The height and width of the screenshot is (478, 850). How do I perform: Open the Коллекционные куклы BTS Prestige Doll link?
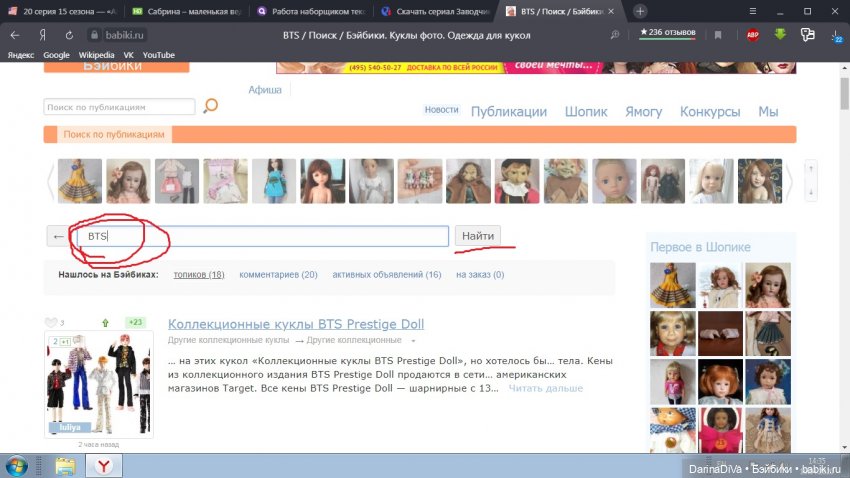295,324
